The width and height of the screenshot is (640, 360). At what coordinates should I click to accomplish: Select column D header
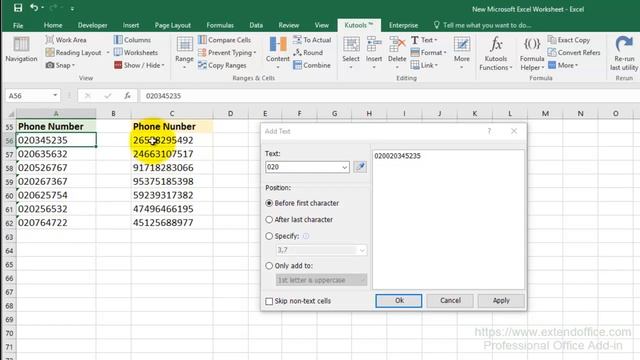tap(230, 113)
